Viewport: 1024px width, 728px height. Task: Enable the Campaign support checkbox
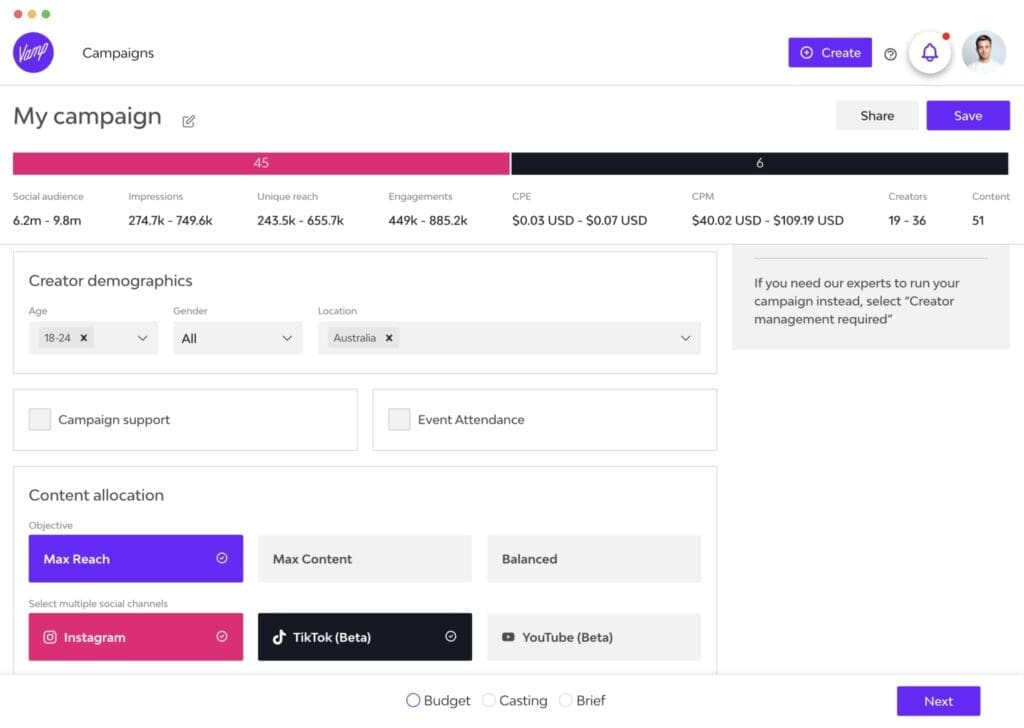40,420
